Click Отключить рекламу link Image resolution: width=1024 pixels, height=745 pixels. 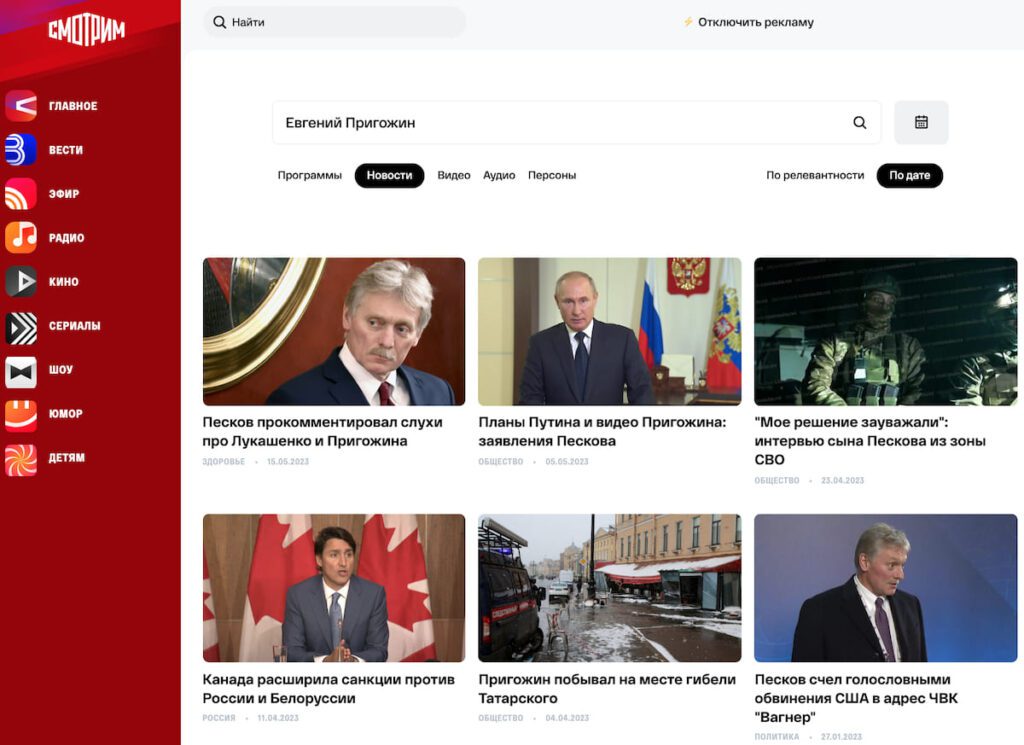pyautogui.click(x=755, y=22)
